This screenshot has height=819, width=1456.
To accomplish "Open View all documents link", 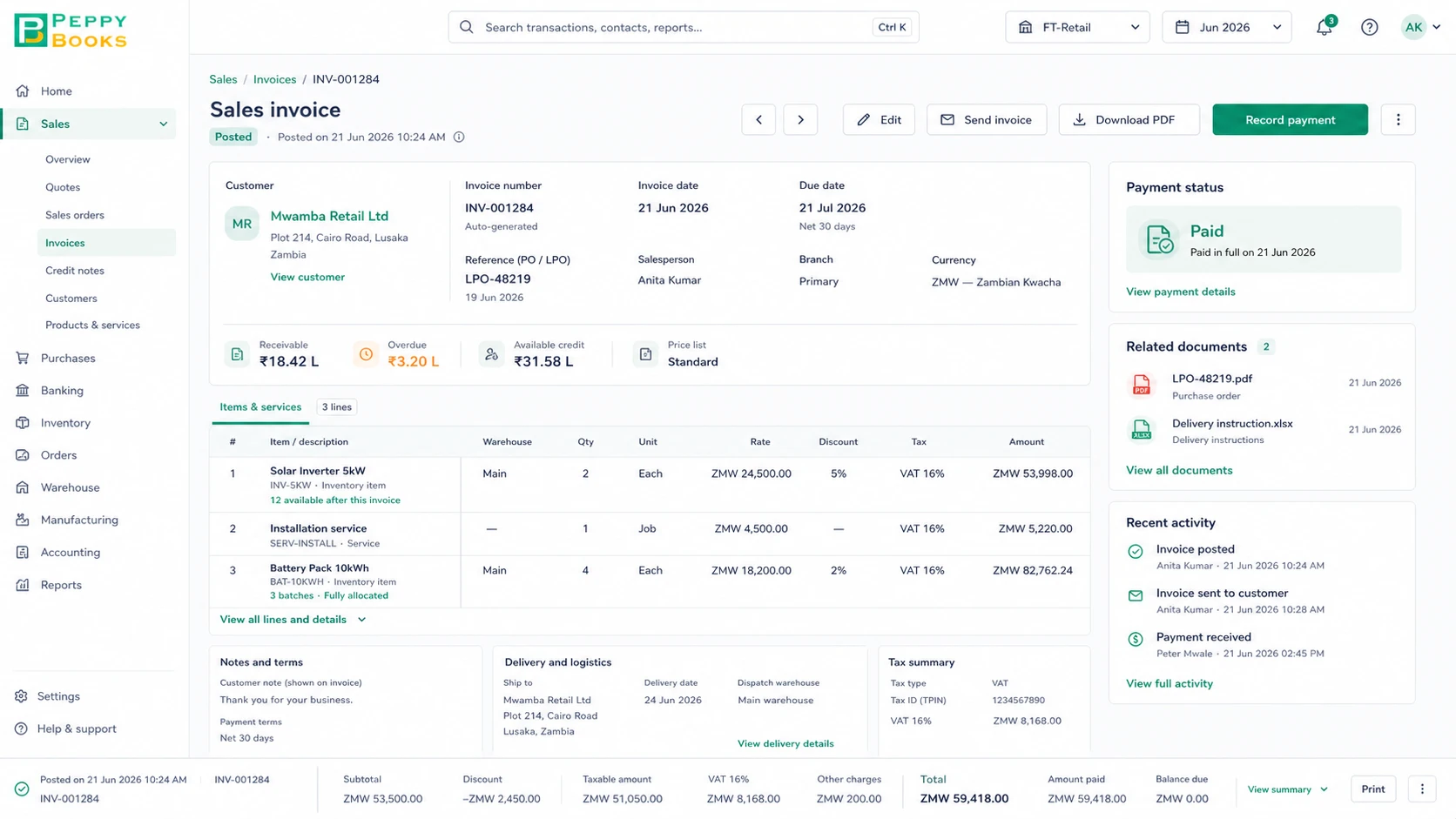I will coord(1179,471).
